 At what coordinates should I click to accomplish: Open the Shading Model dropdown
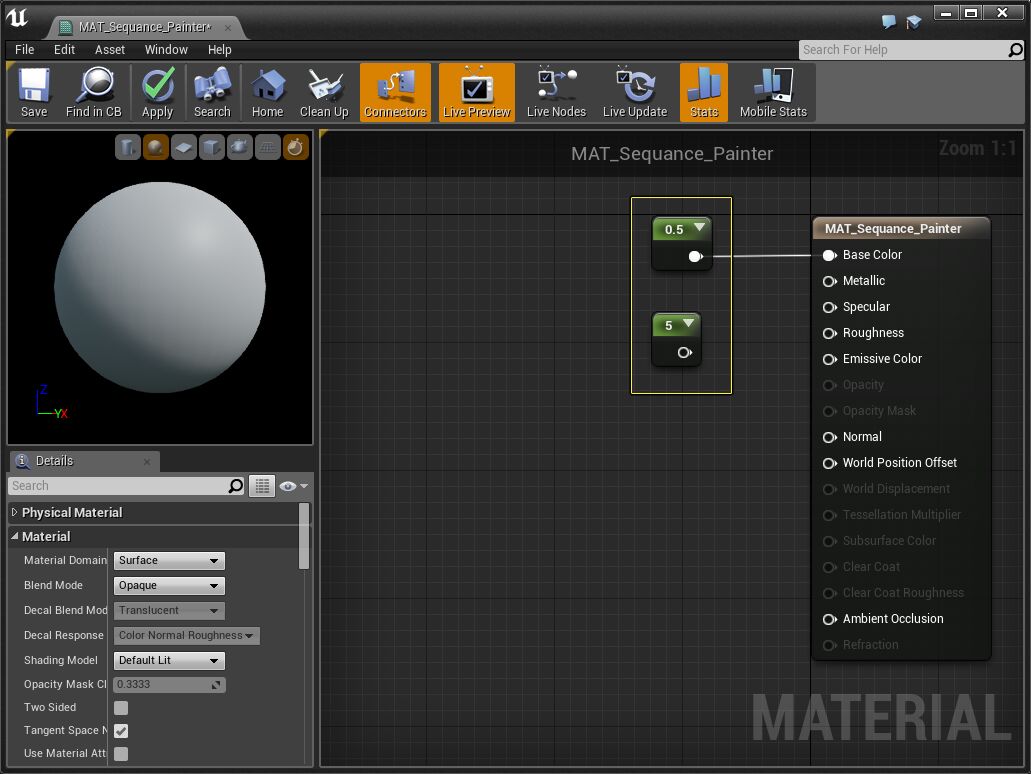(169, 661)
